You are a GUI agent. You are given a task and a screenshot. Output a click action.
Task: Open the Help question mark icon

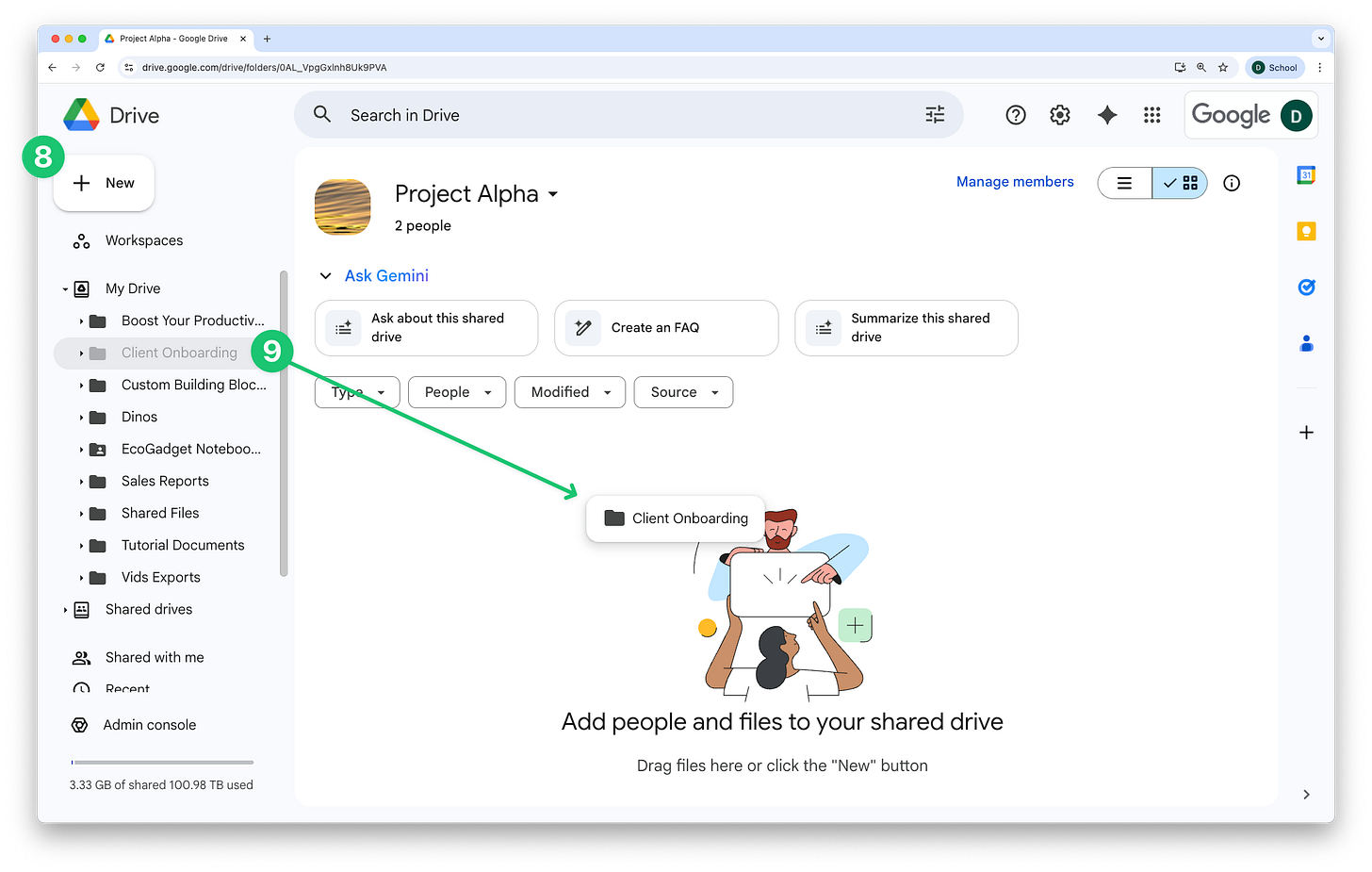[1016, 115]
